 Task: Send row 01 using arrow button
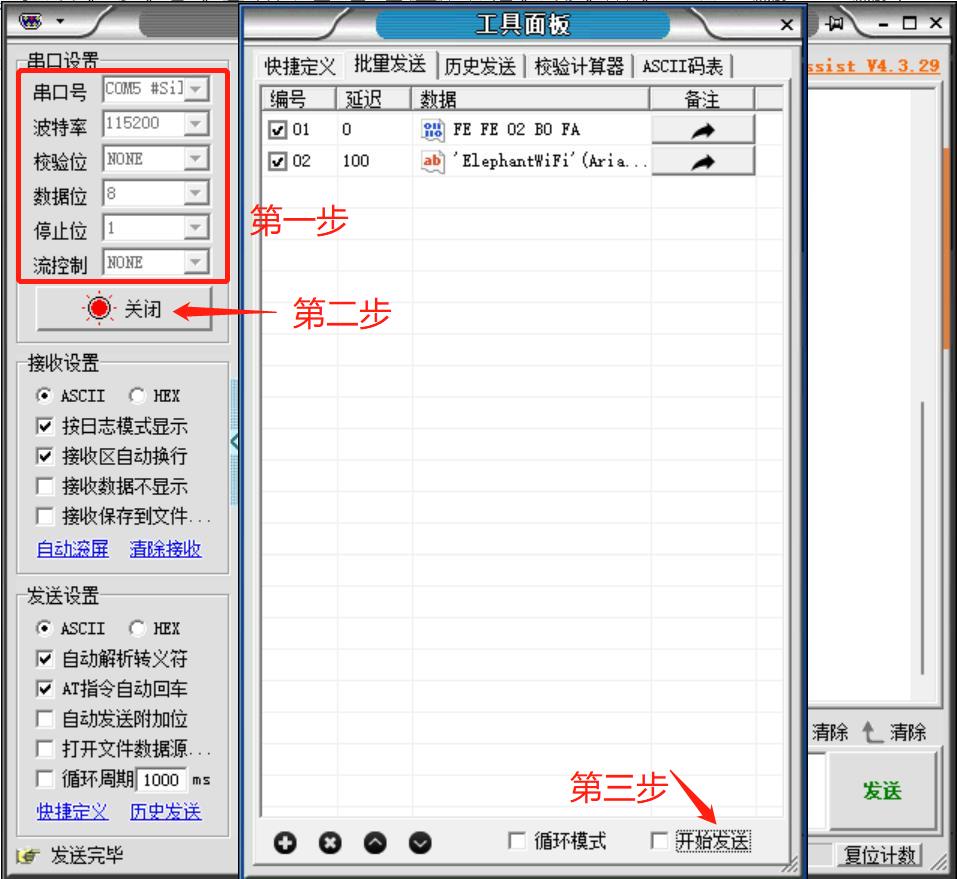coord(703,130)
